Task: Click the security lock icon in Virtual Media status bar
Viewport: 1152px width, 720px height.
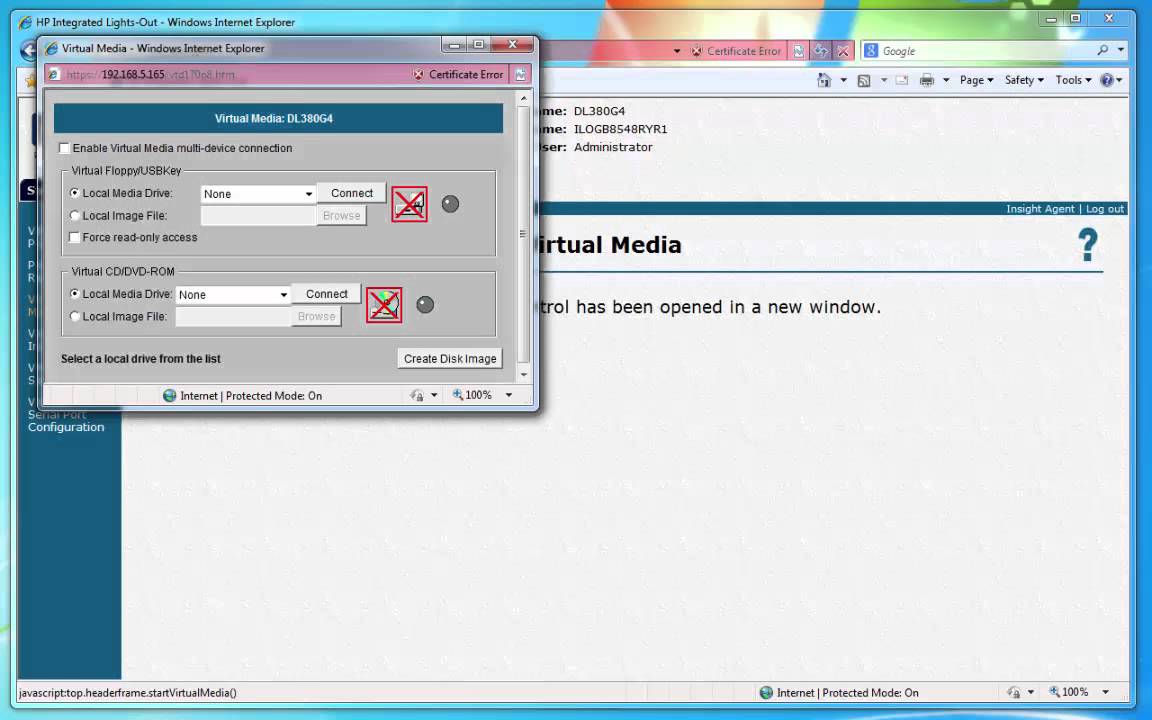Action: 417,395
